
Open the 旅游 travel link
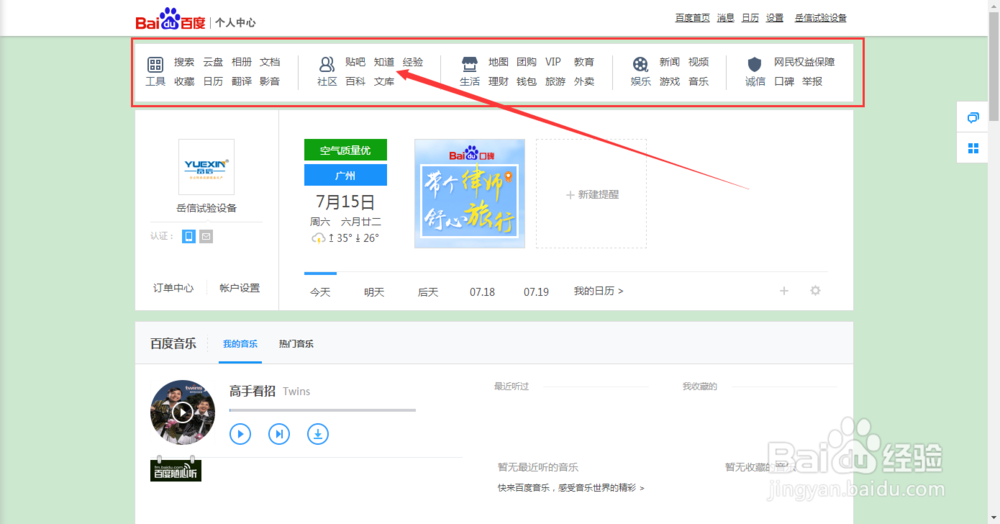tap(555, 82)
